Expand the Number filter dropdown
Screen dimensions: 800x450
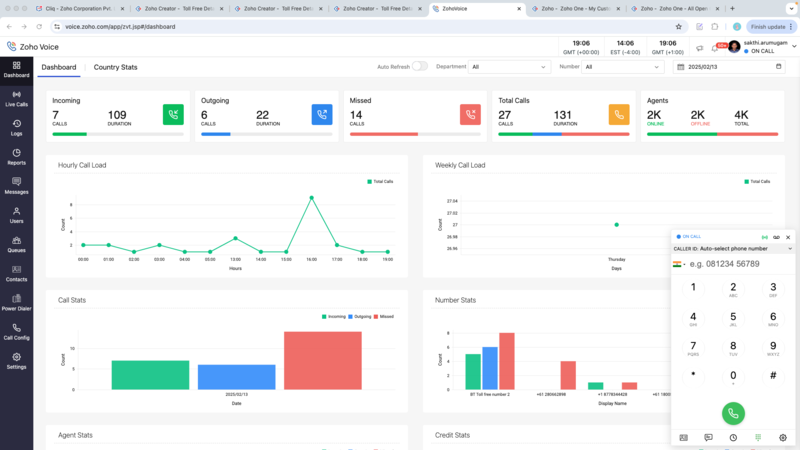623,67
